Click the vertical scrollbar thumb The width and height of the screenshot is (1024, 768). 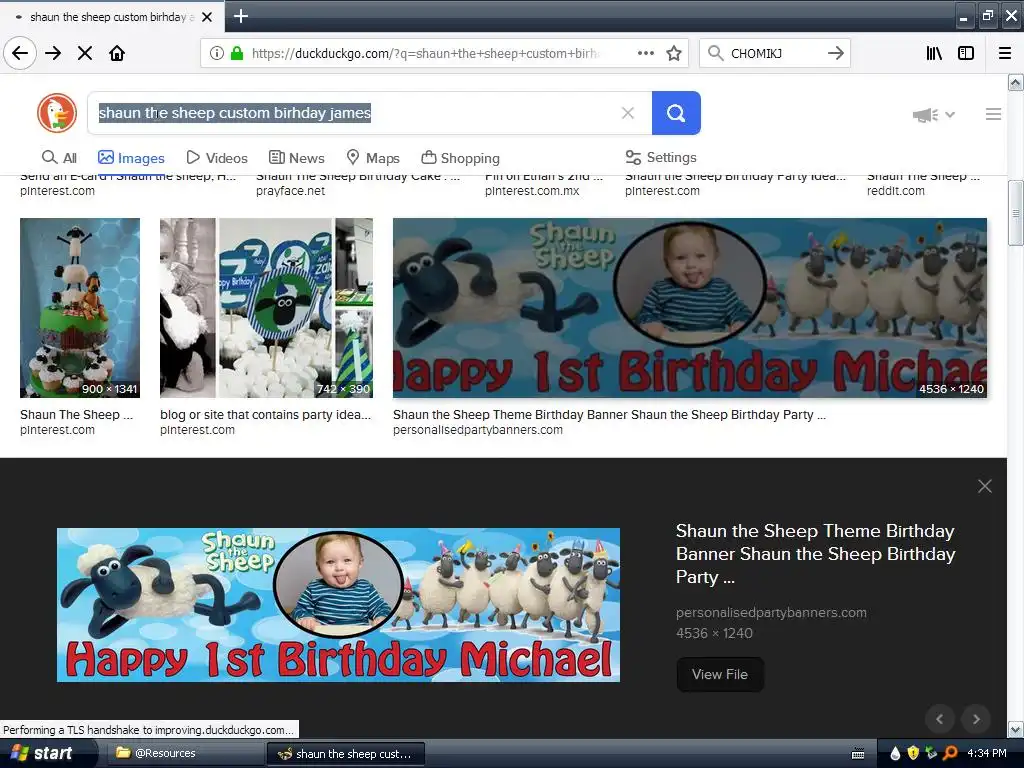coord(1016,213)
